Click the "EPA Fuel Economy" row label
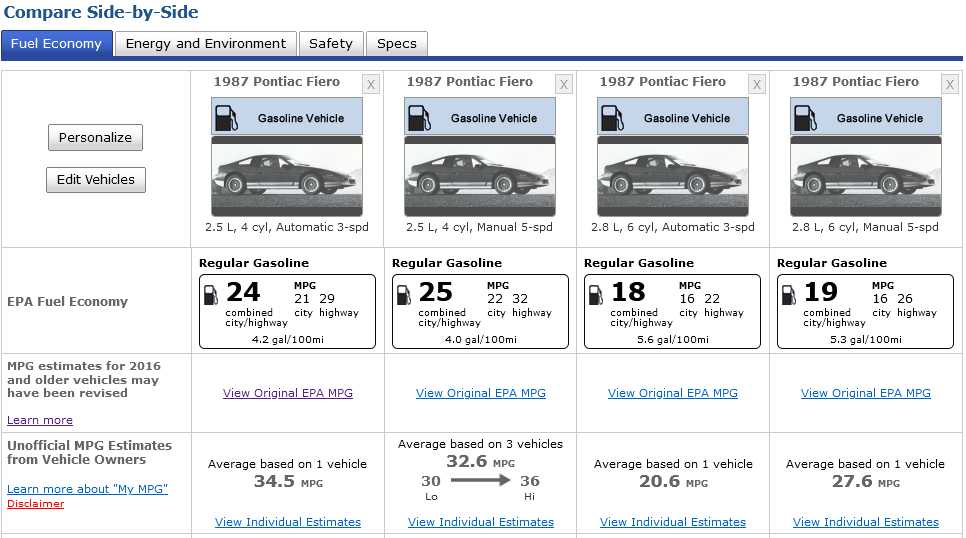 (68, 301)
